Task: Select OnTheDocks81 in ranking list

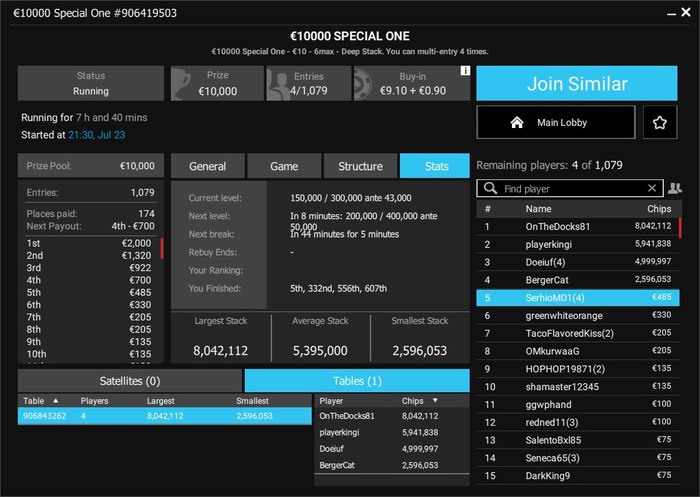Action: (x=578, y=226)
